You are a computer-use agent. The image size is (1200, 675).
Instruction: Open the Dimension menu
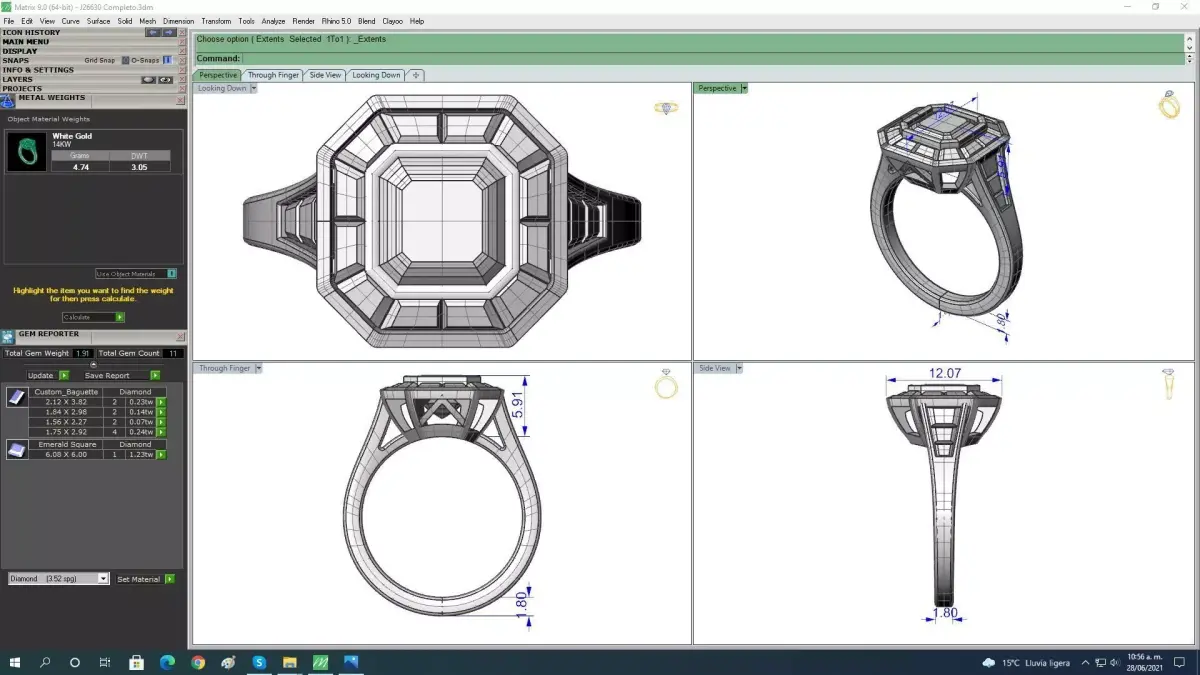pyautogui.click(x=178, y=21)
